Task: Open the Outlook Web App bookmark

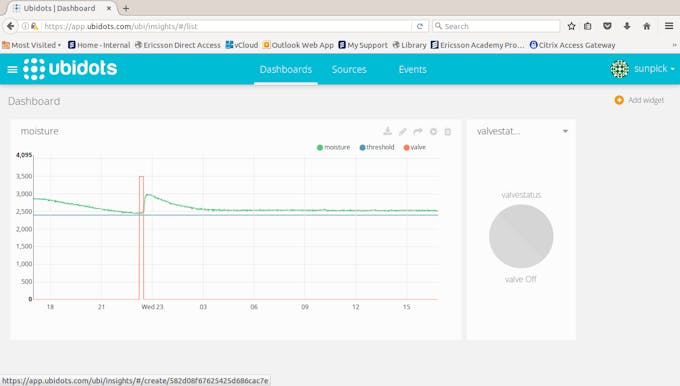Action: pyautogui.click(x=298, y=45)
